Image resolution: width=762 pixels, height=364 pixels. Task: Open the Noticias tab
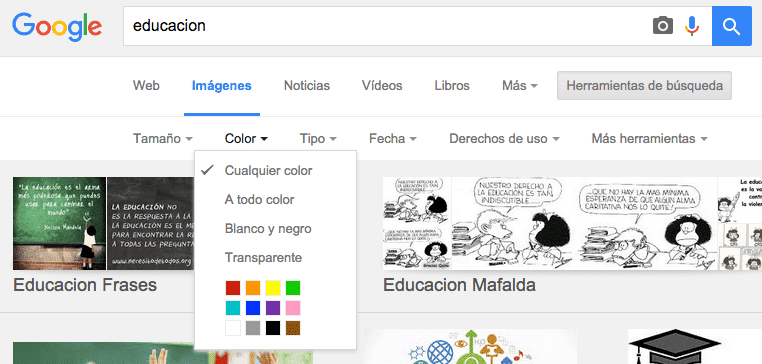point(307,86)
